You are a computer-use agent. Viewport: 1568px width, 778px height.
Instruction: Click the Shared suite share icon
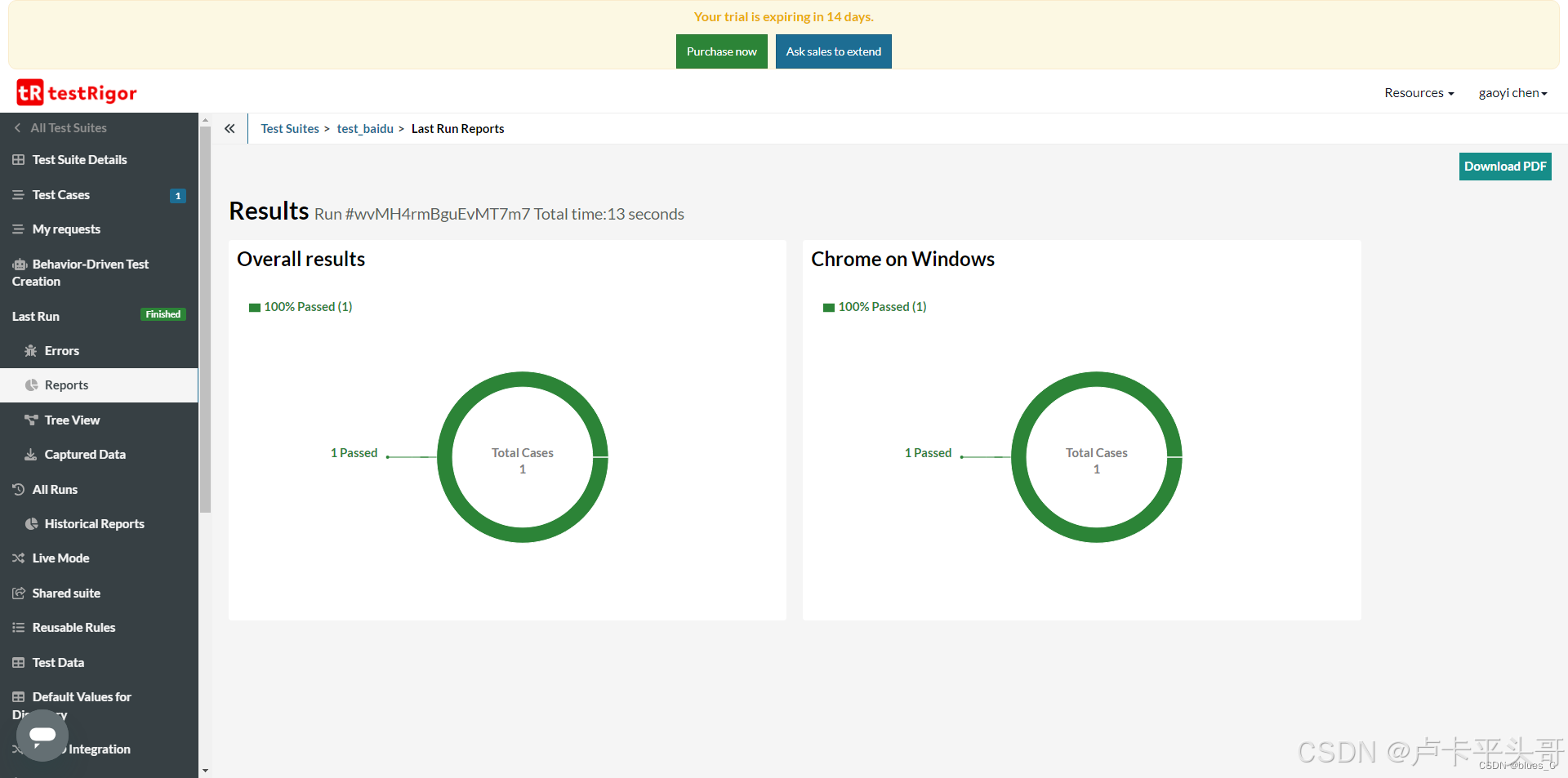(18, 594)
